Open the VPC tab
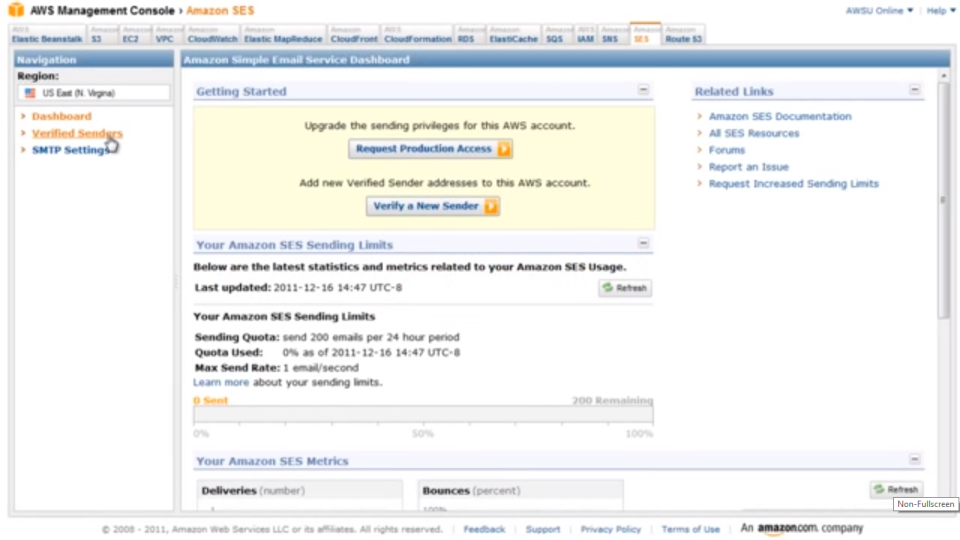This screenshot has width=960, height=540. 168,35
